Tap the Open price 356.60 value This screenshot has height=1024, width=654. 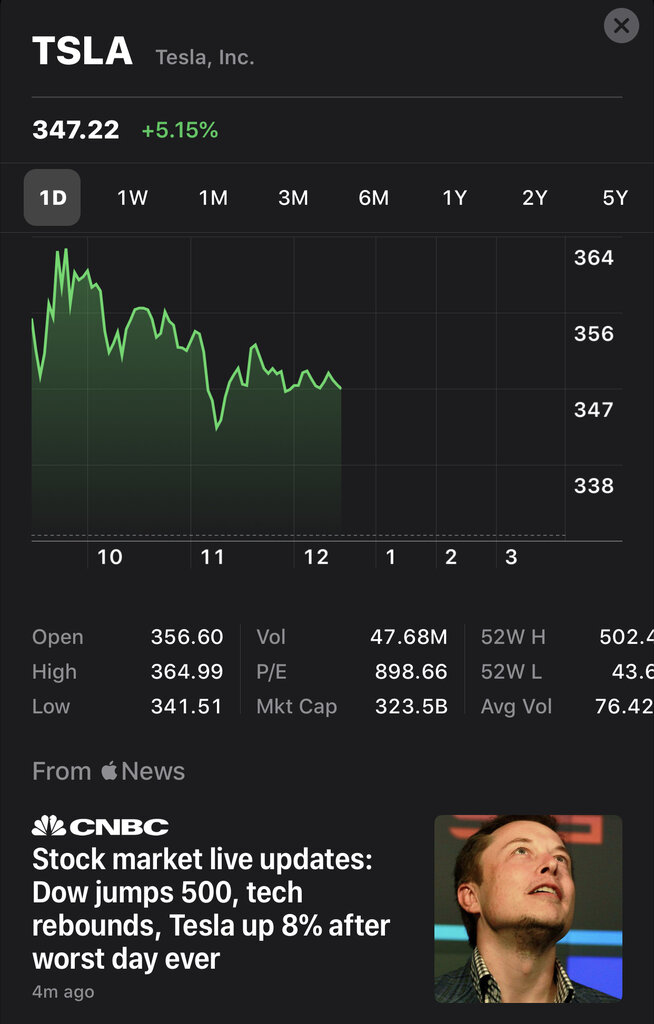[186, 637]
